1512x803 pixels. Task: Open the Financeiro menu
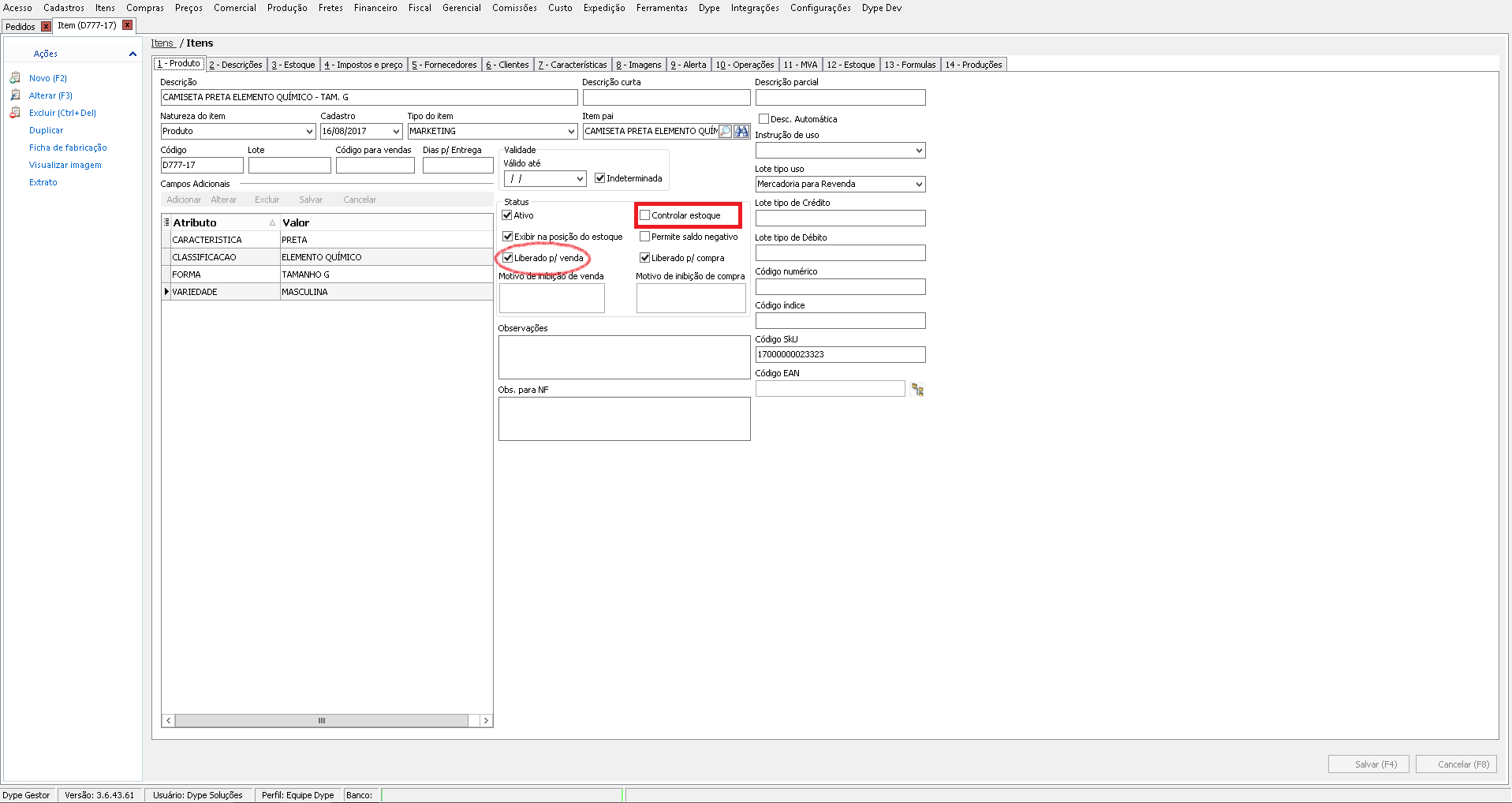click(x=375, y=8)
